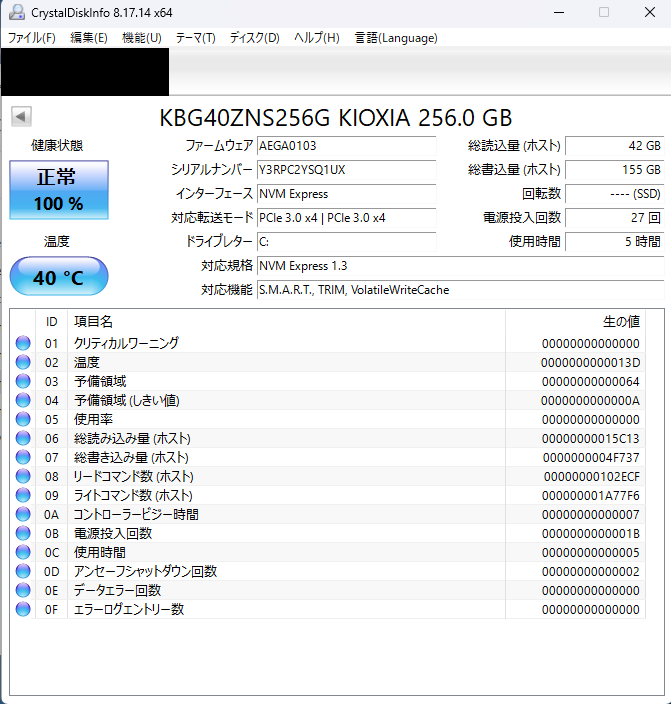Open the 編集(E) menu
Screen dimensions: 671x704
coord(89,38)
